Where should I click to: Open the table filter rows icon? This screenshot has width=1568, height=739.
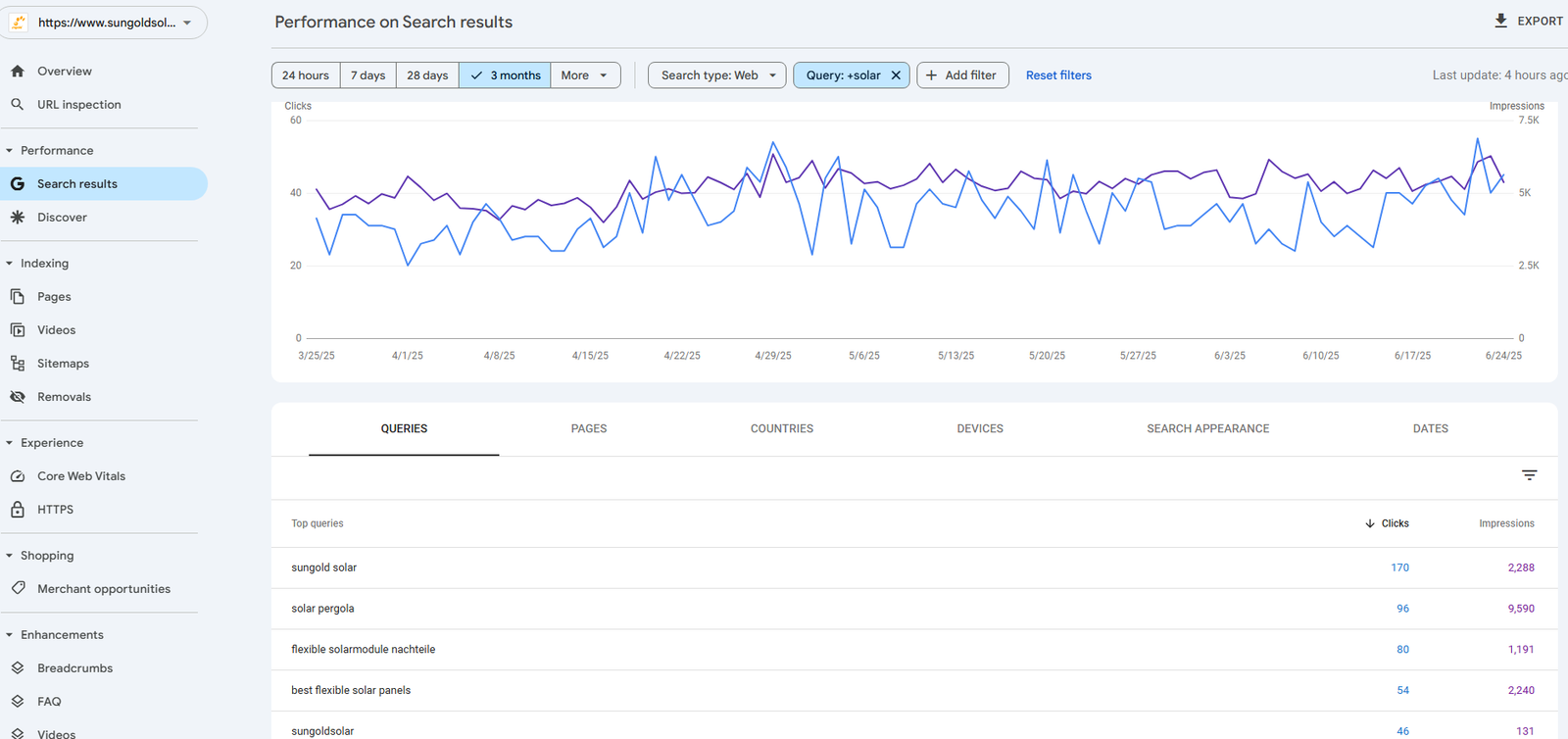1530,475
